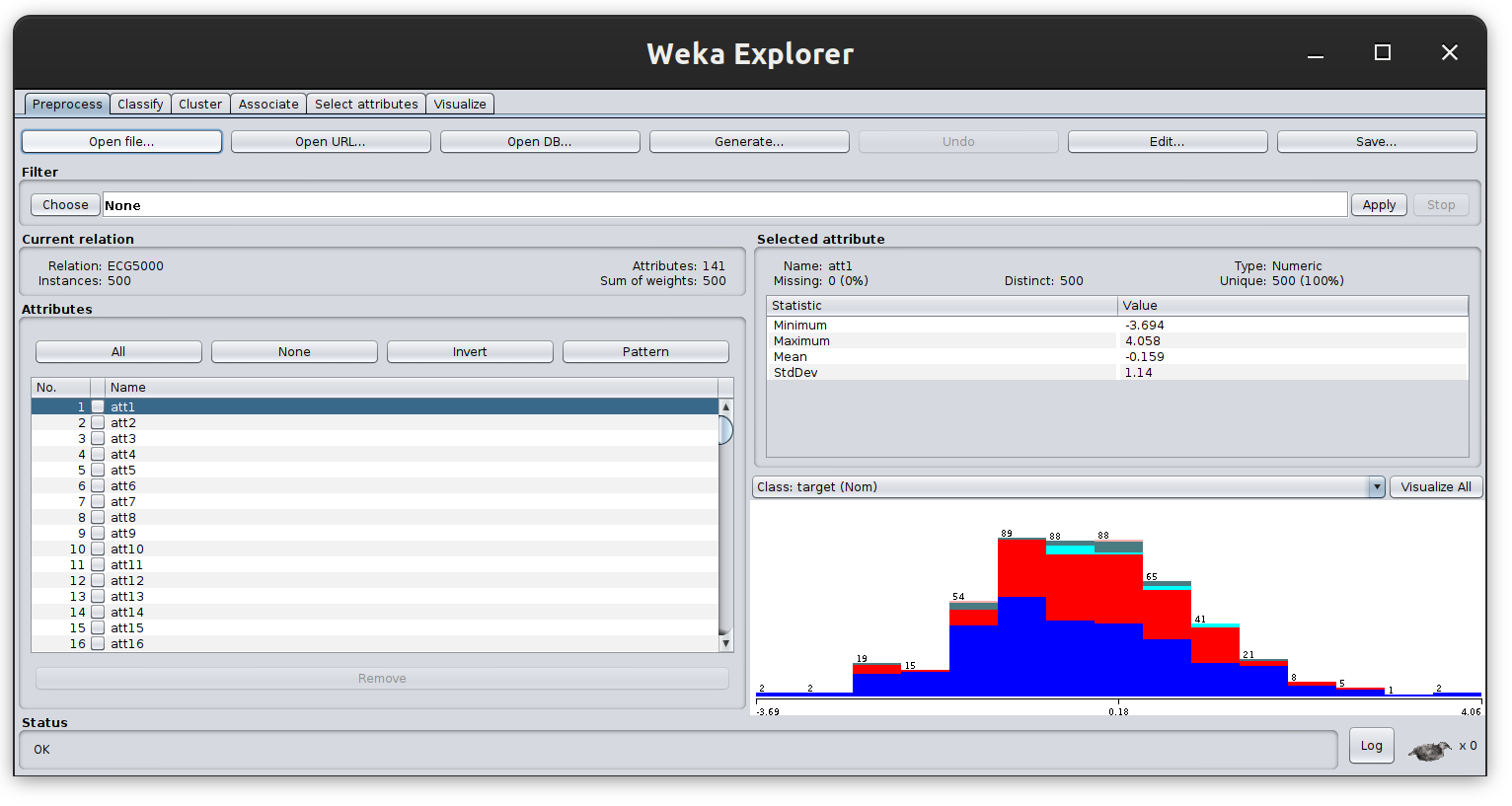Open the Class: target (Nom) dropdown
Image resolution: width=1512 pixels, height=806 pixels.
point(1069,486)
